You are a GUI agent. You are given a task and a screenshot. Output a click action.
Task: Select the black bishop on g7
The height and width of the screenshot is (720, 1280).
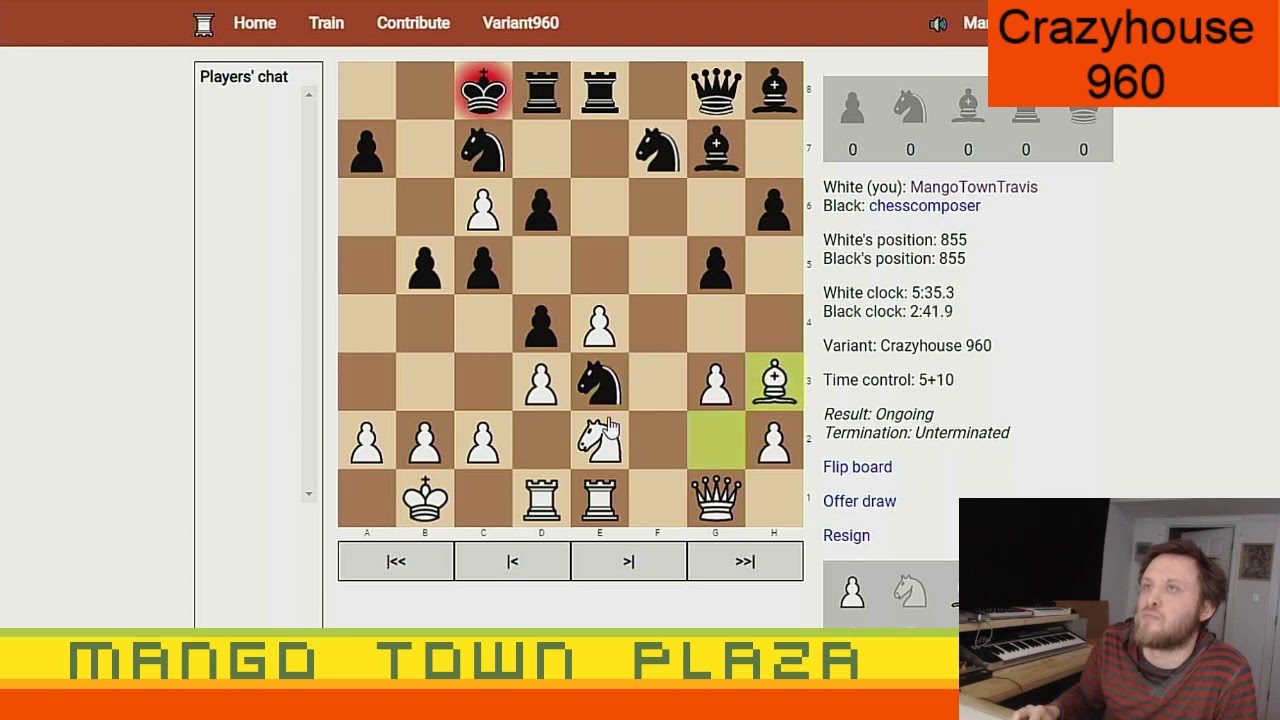pyautogui.click(x=716, y=149)
